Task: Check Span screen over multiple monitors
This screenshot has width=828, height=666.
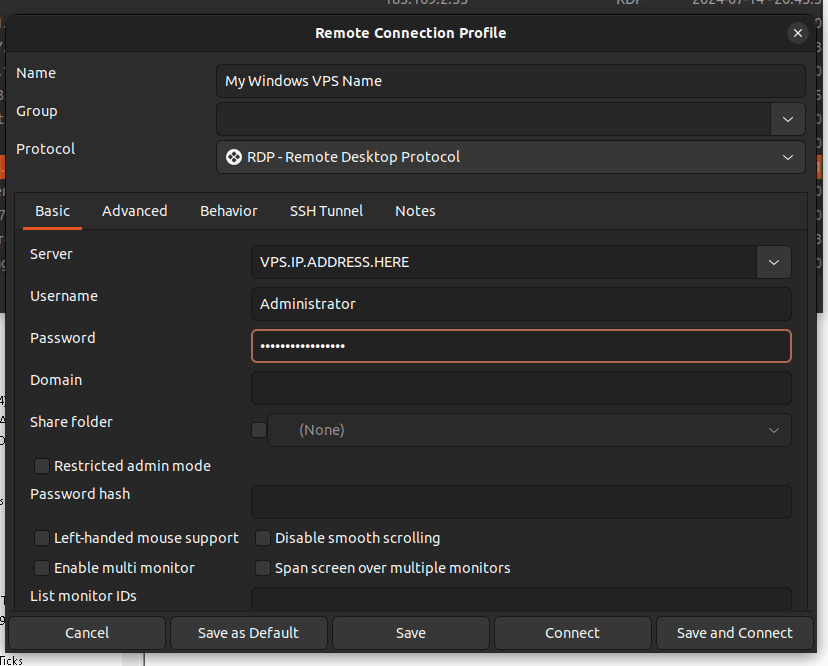Action: [262, 568]
